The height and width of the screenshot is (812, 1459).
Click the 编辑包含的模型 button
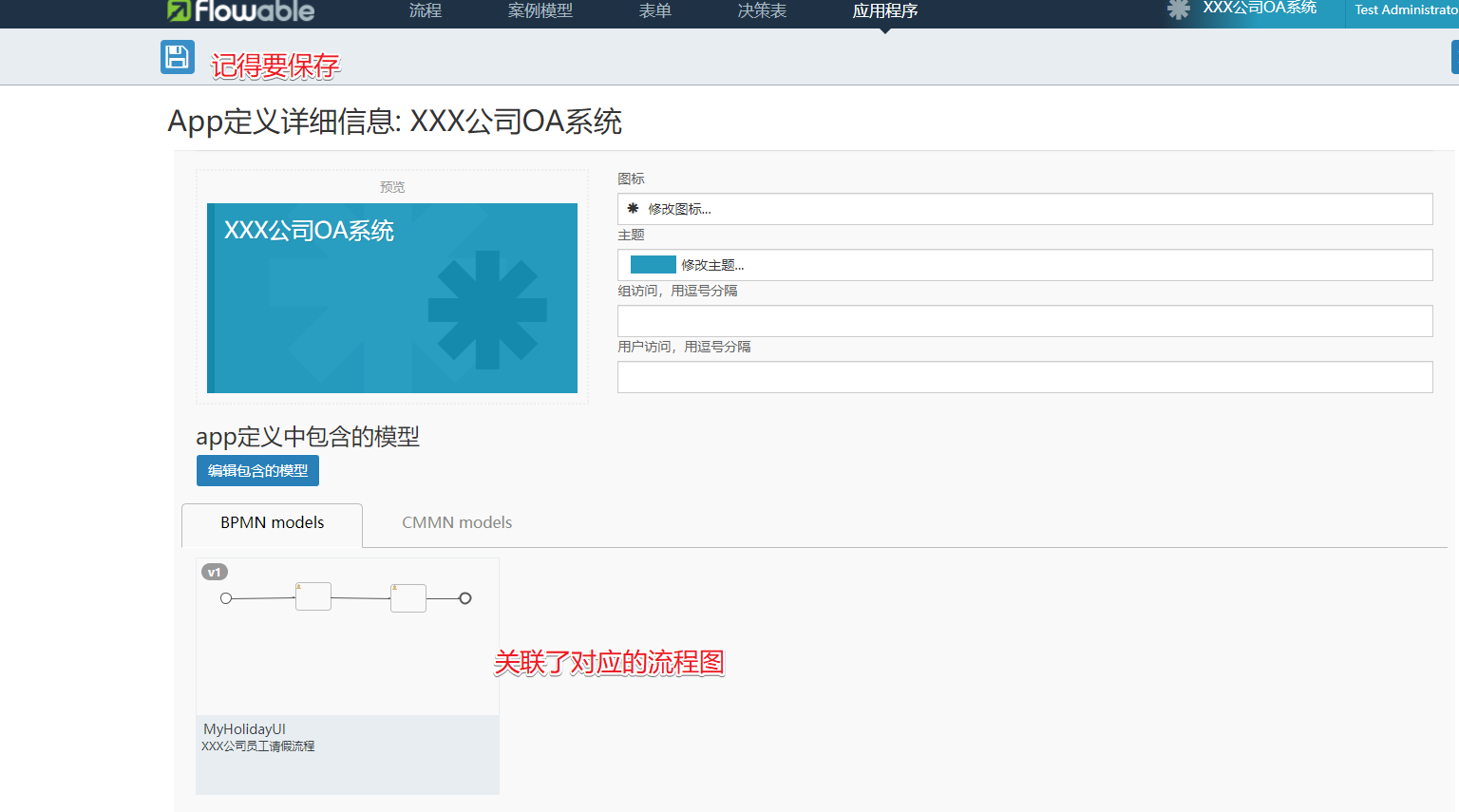(x=257, y=471)
